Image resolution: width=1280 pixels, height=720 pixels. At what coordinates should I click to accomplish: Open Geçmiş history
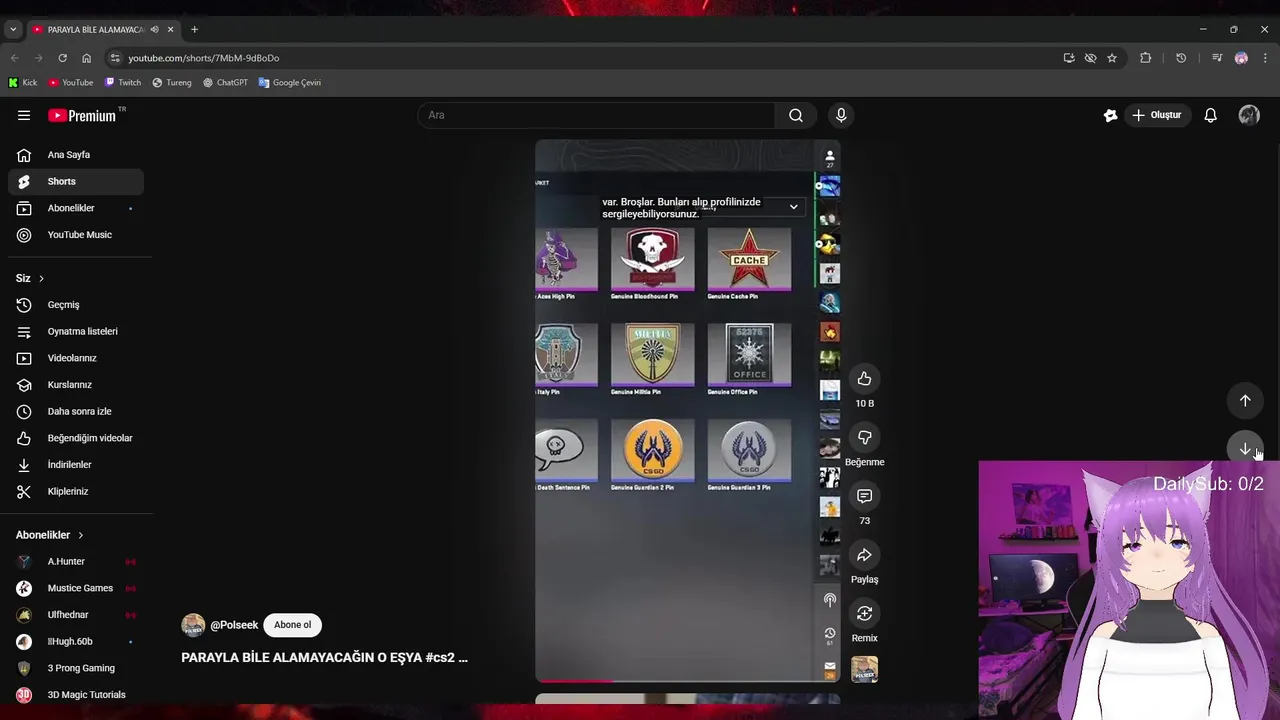(76, 305)
